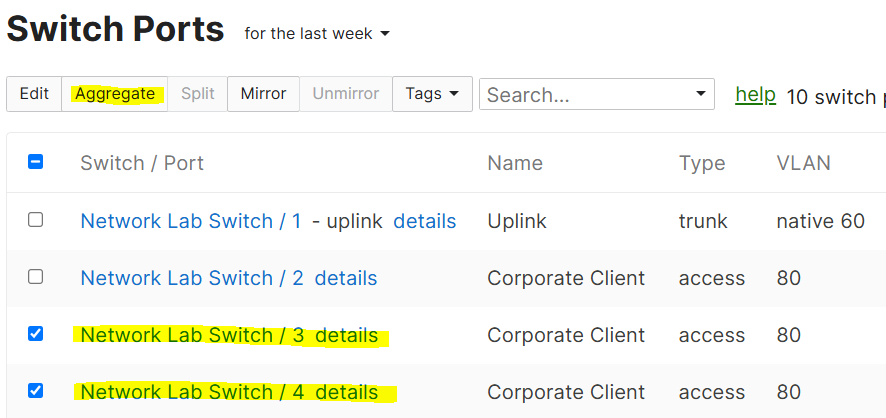Open details for the uplink port 1
The image size is (886, 418).
pos(424,221)
